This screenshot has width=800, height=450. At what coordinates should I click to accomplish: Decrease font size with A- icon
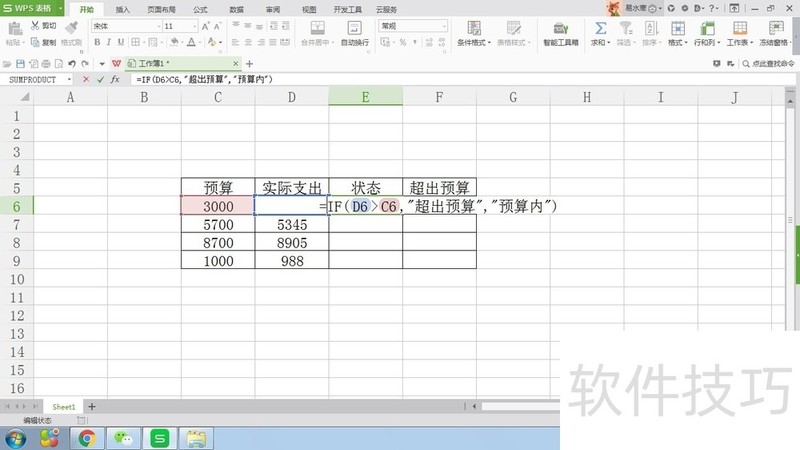click(x=217, y=26)
